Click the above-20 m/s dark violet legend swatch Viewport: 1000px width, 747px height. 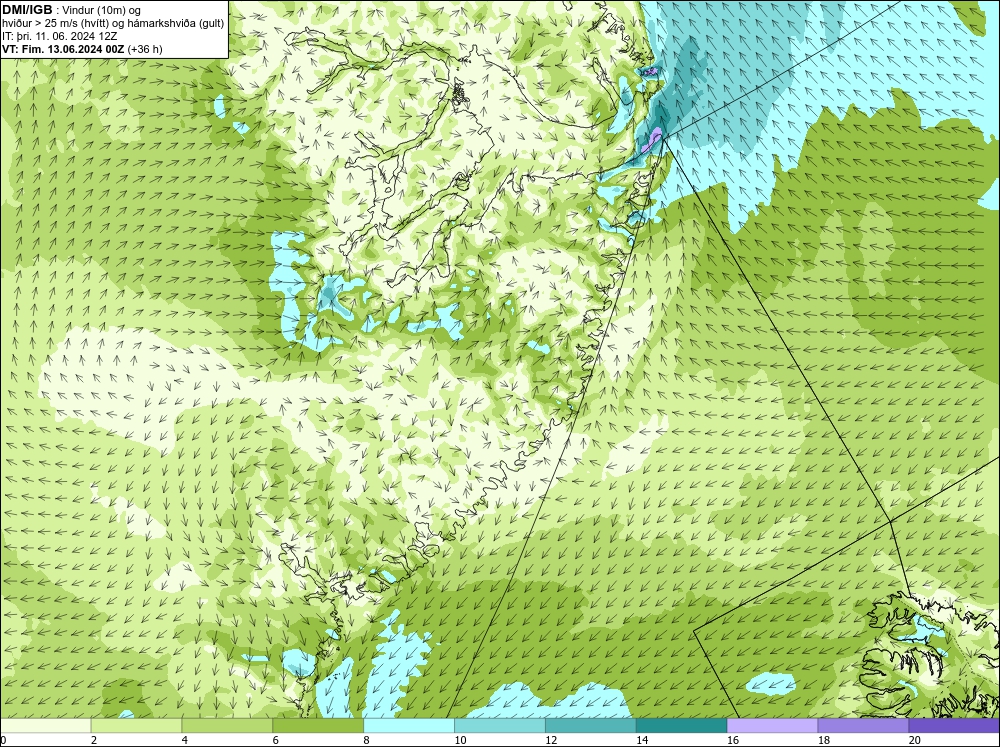coord(954,726)
